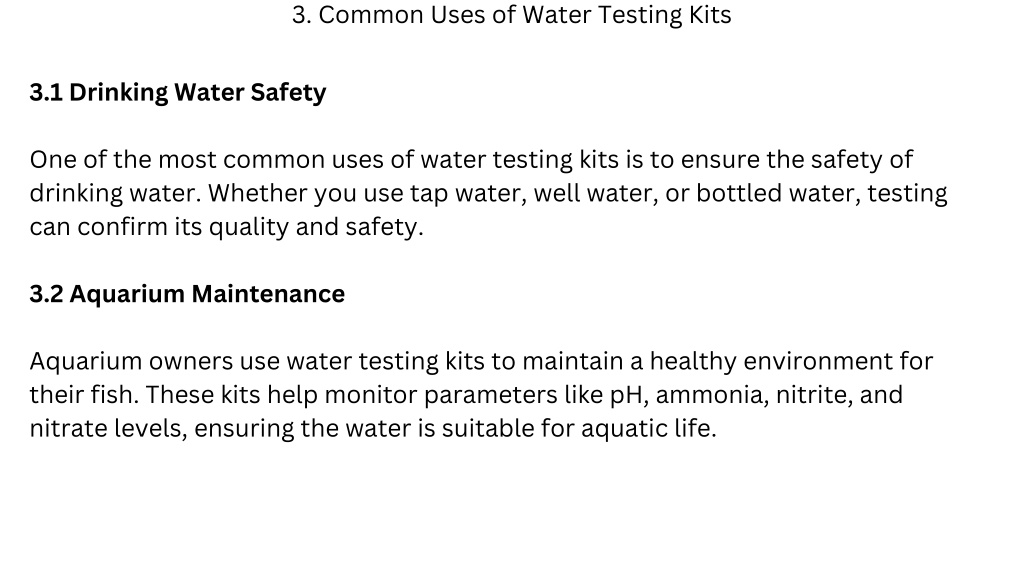The image size is (1024, 576).
Task: Click the word 'pH' in second paragraph
Action: [626, 395]
